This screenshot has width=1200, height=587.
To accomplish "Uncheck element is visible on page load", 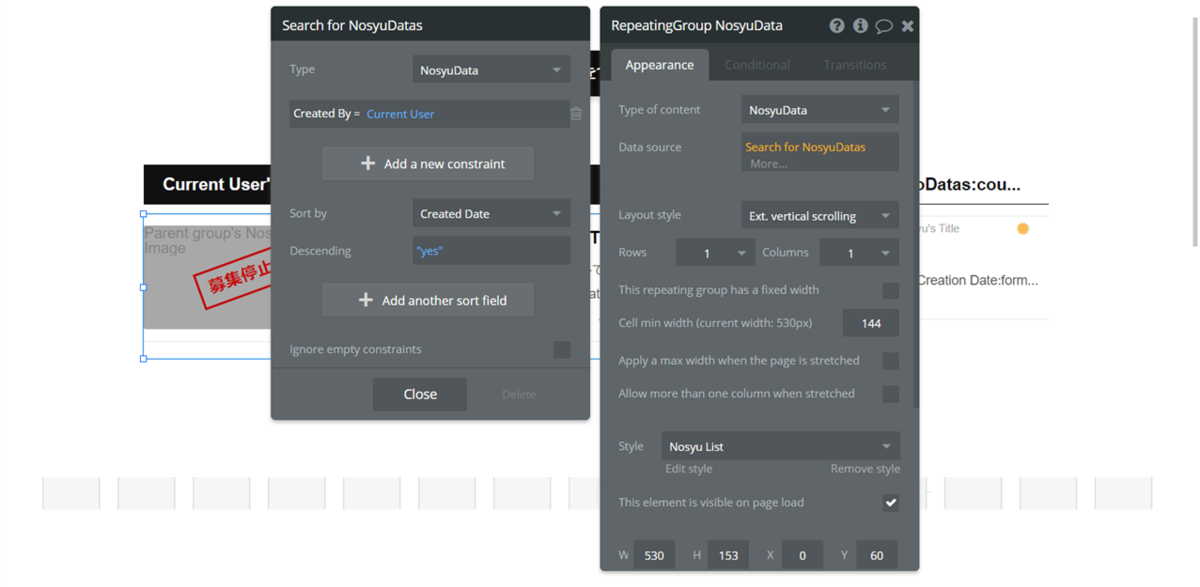I will click(890, 503).
